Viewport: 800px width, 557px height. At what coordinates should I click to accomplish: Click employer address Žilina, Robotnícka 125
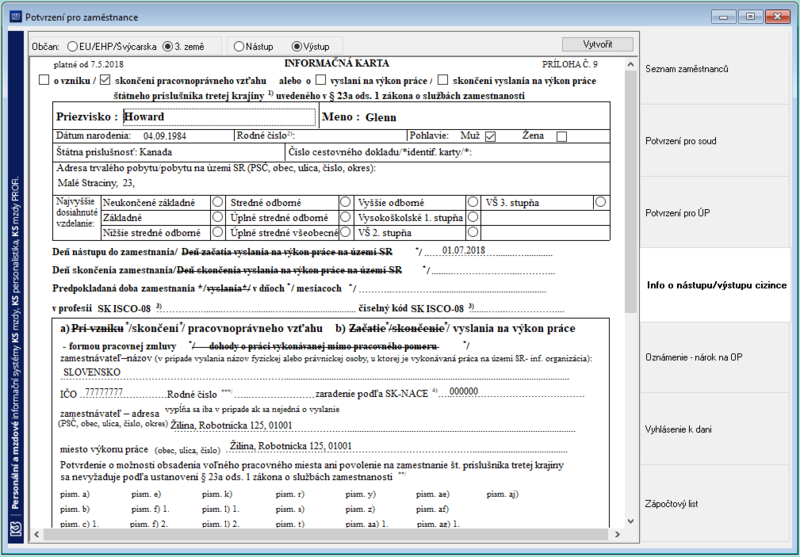point(232,425)
